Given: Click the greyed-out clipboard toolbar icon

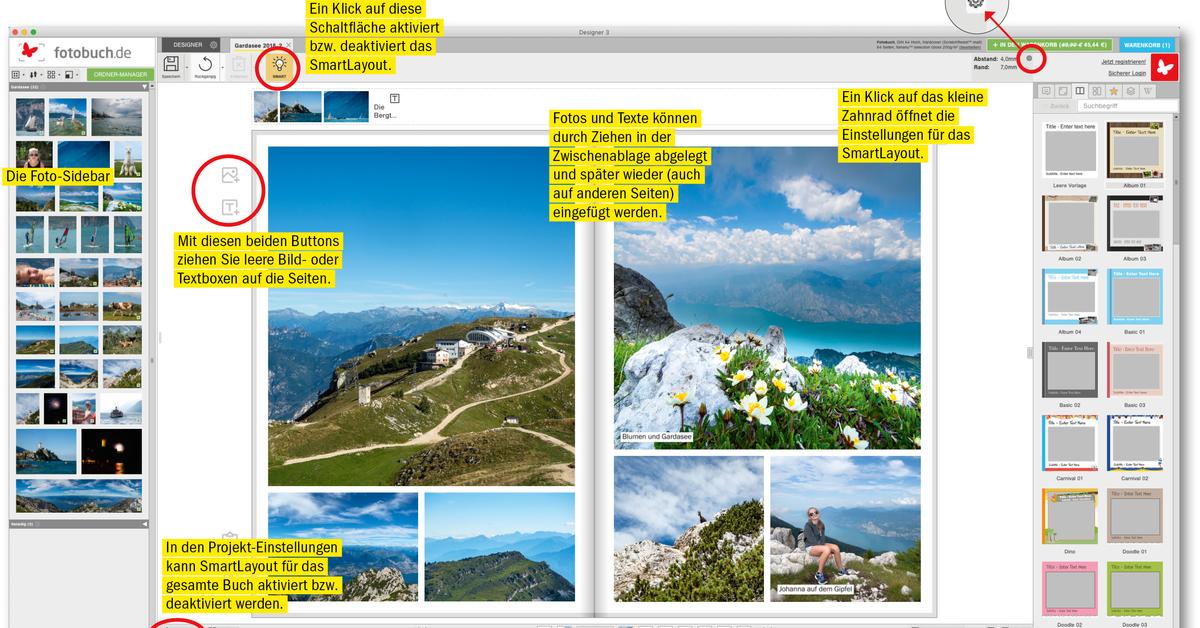Looking at the screenshot, I should (238, 65).
